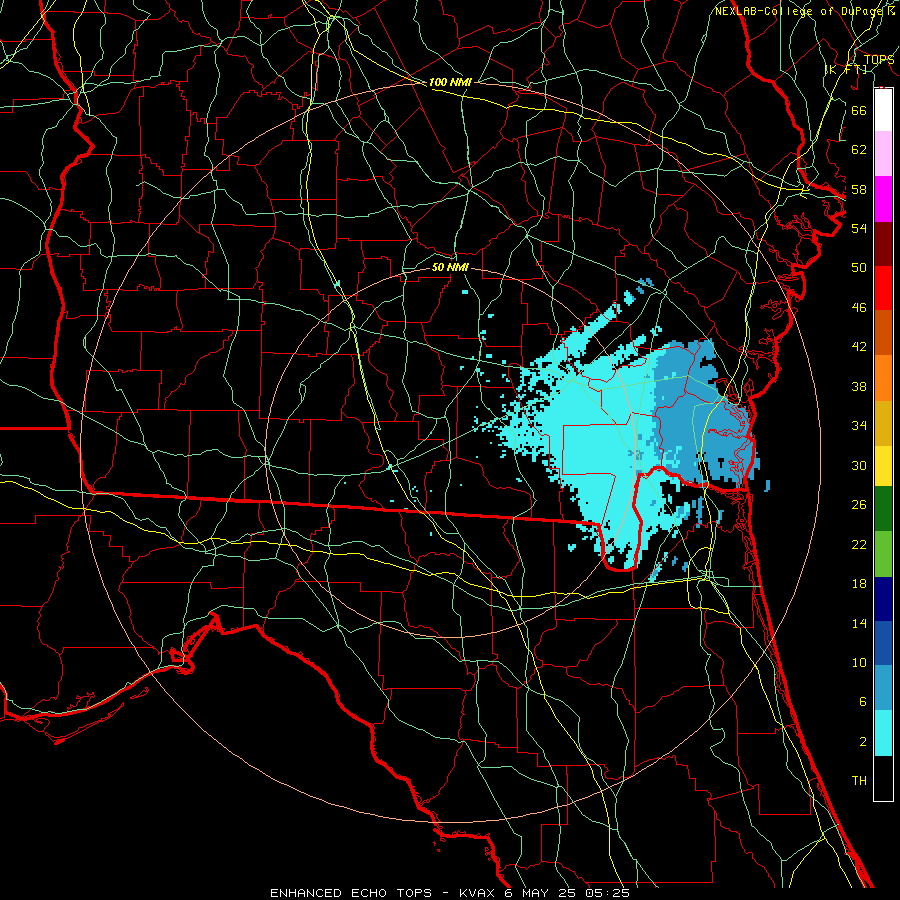The height and width of the screenshot is (900, 900).
Task: Click the legend value 2
Action: [x=863, y=742]
